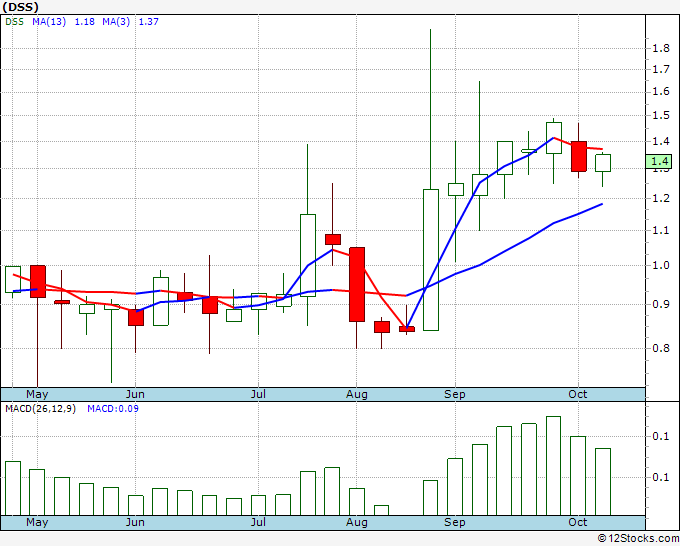The height and width of the screenshot is (546, 680).
Task: Click the 1.8 price axis label
Action: point(661,48)
